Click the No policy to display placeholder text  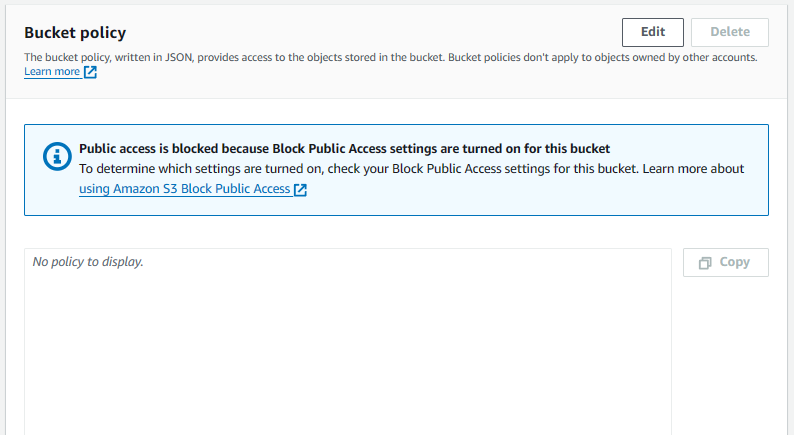pyautogui.click(x=88, y=262)
